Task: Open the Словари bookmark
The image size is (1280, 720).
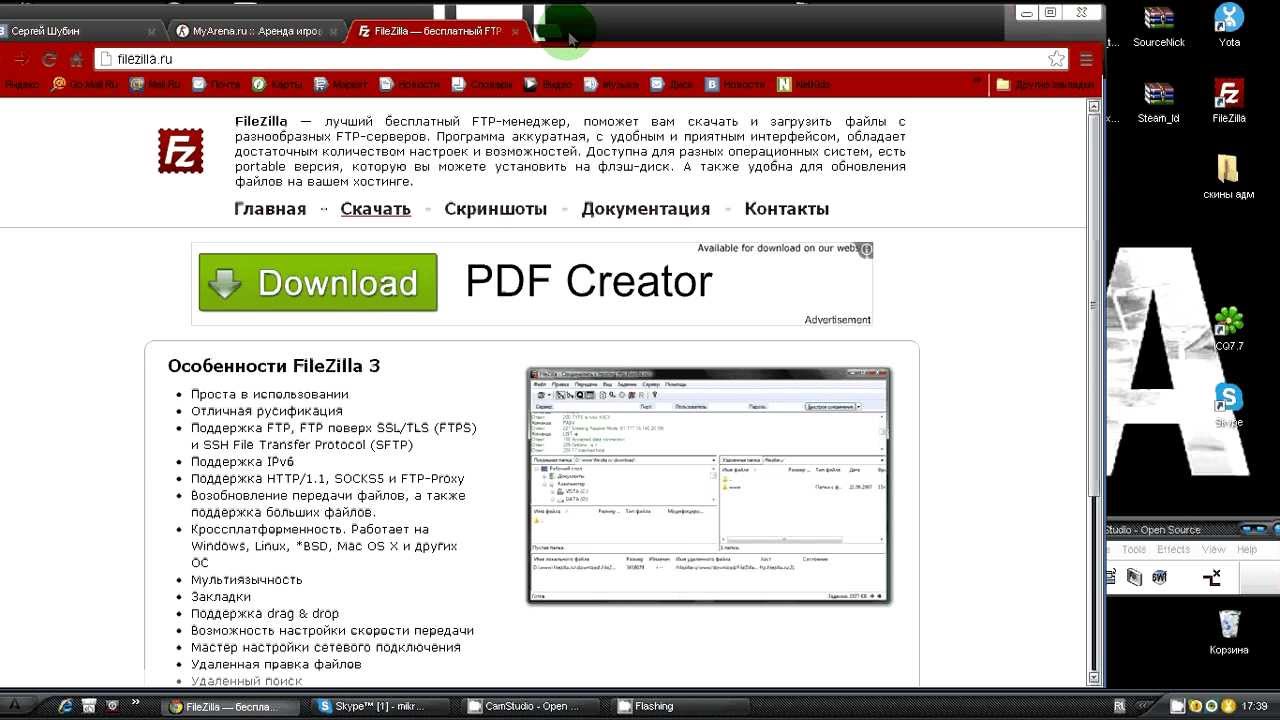Action: click(x=481, y=85)
